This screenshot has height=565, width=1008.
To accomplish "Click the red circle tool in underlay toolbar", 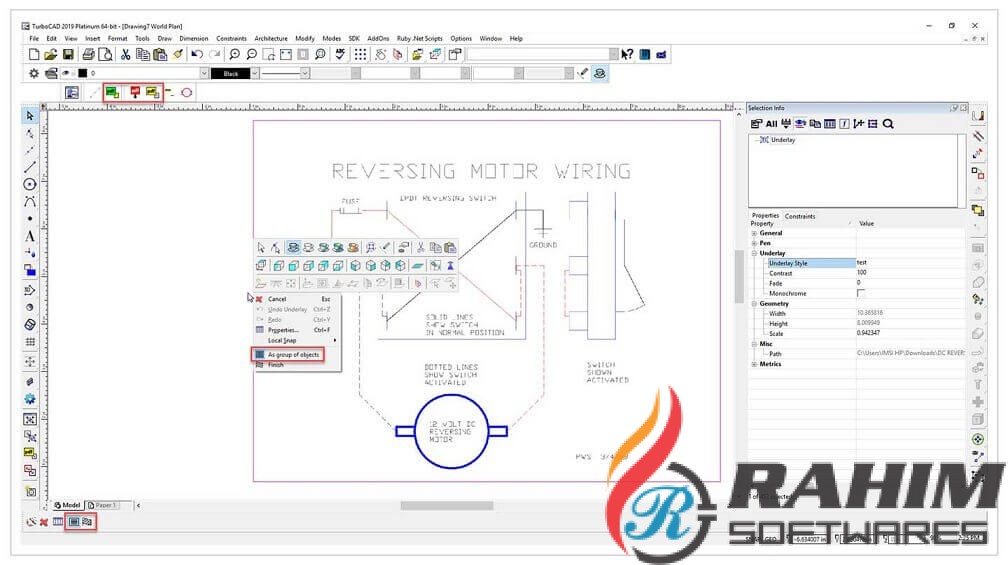I will [186, 93].
